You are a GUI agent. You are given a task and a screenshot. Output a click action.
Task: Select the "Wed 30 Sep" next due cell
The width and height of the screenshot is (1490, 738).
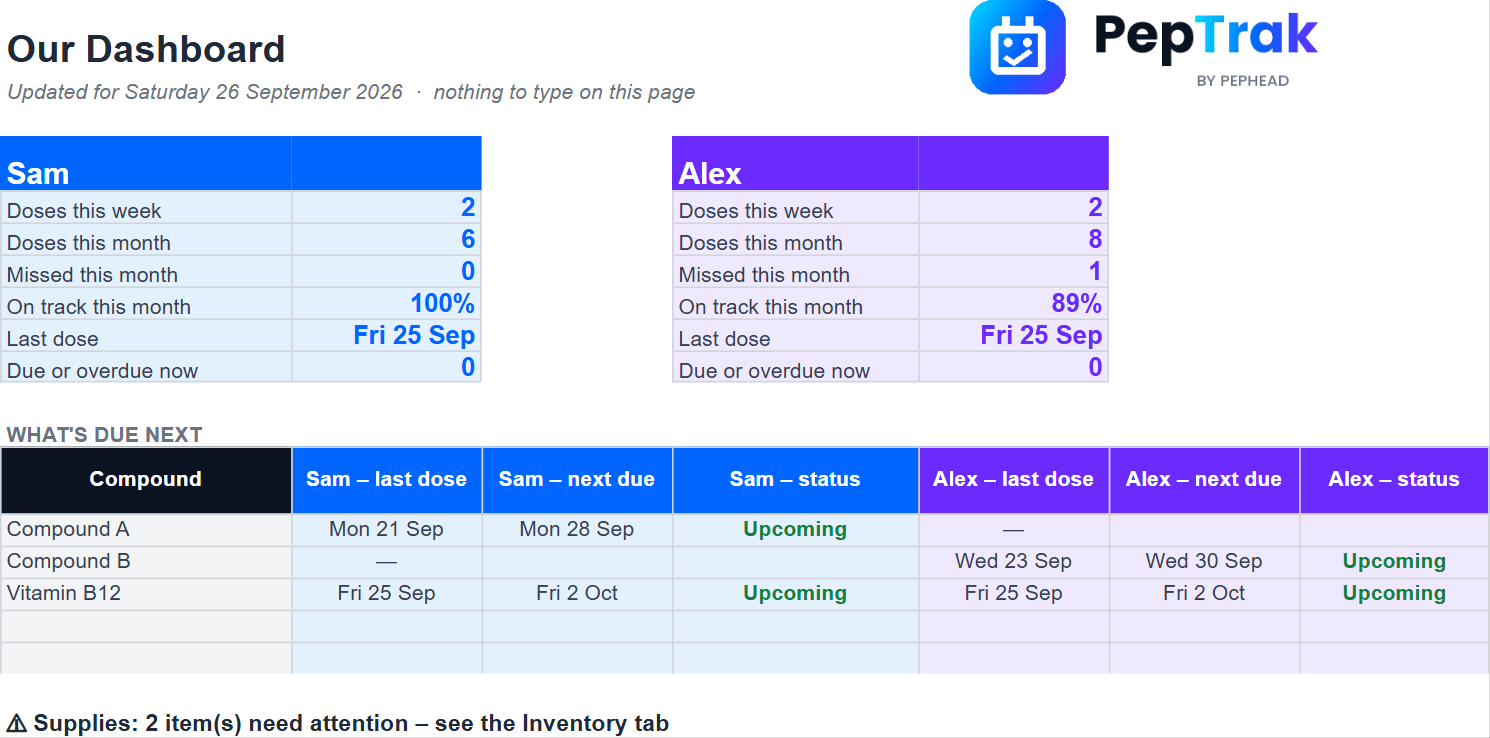[x=1204, y=562]
